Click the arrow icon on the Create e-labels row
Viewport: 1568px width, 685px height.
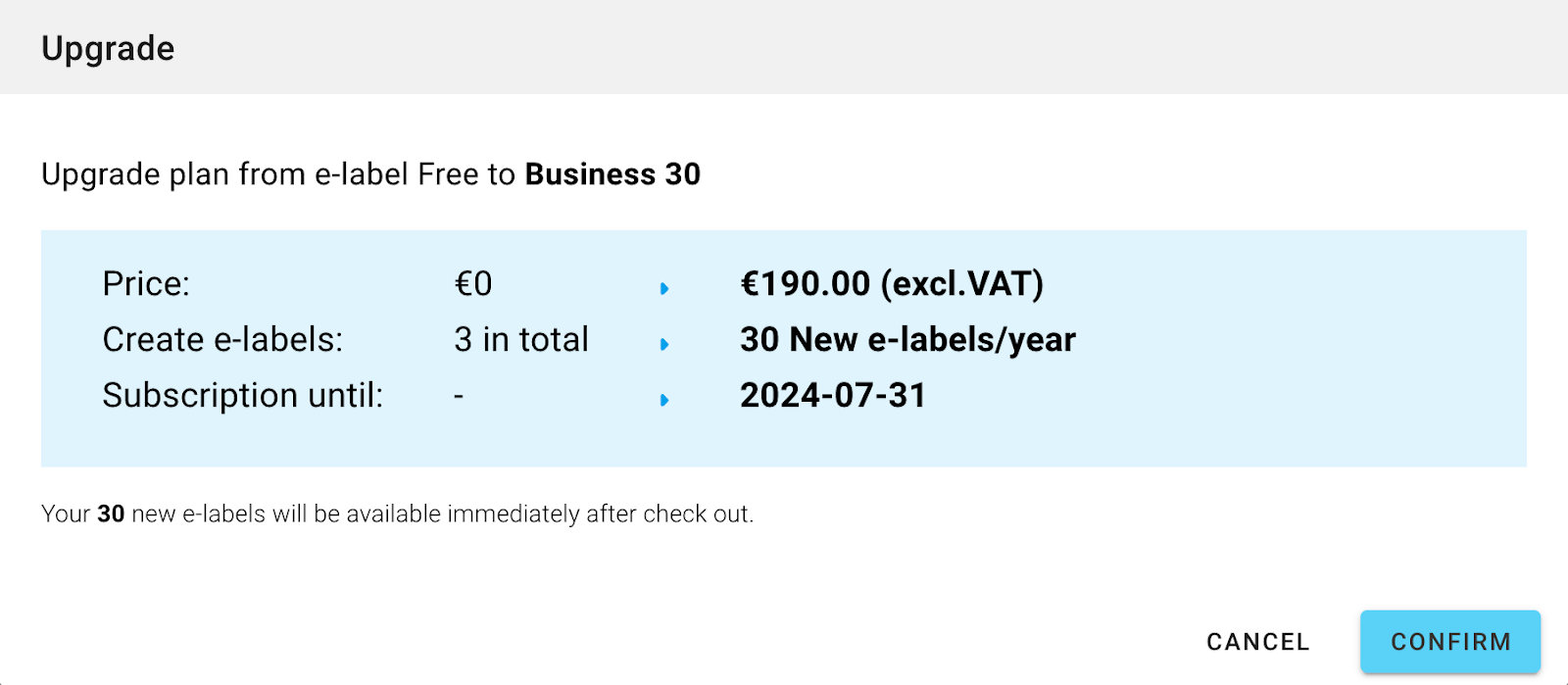tap(666, 343)
